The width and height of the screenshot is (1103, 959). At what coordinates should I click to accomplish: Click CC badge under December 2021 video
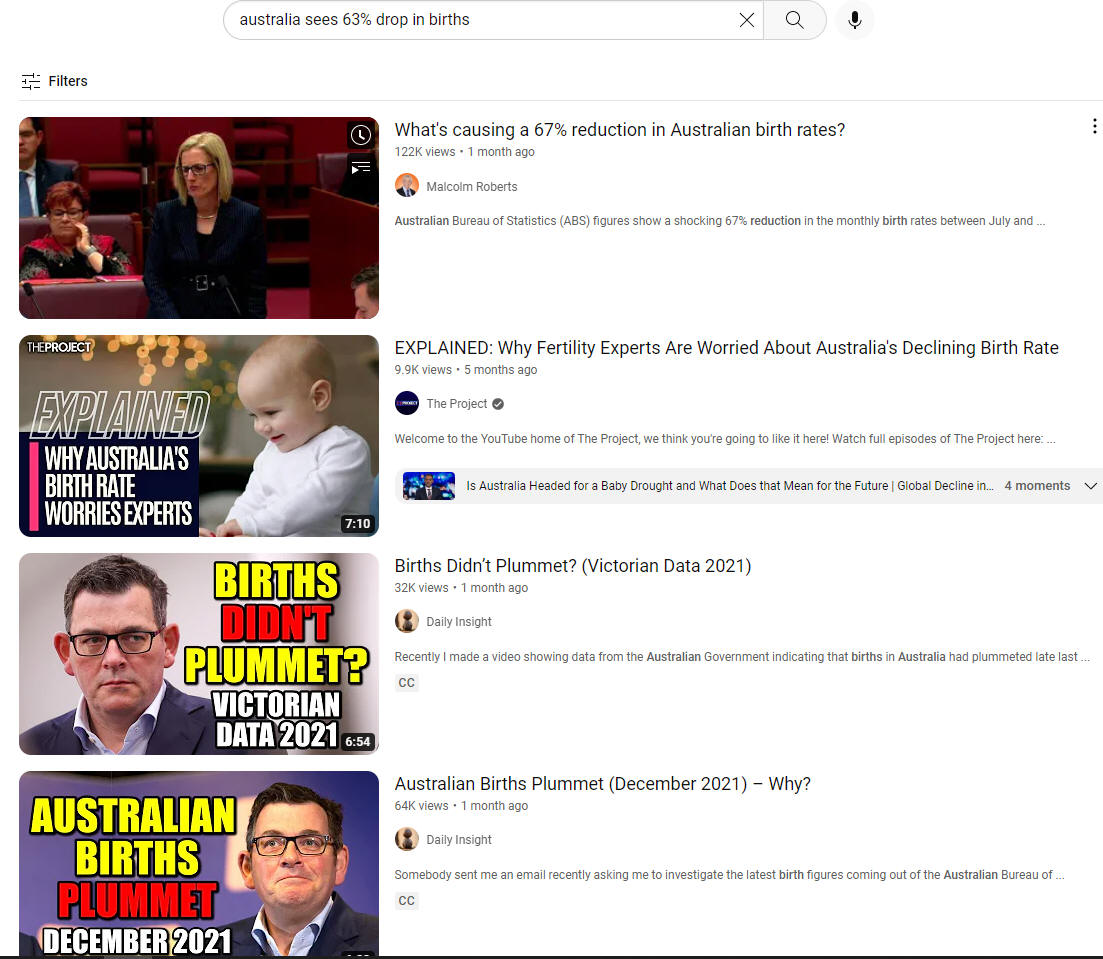tap(407, 901)
